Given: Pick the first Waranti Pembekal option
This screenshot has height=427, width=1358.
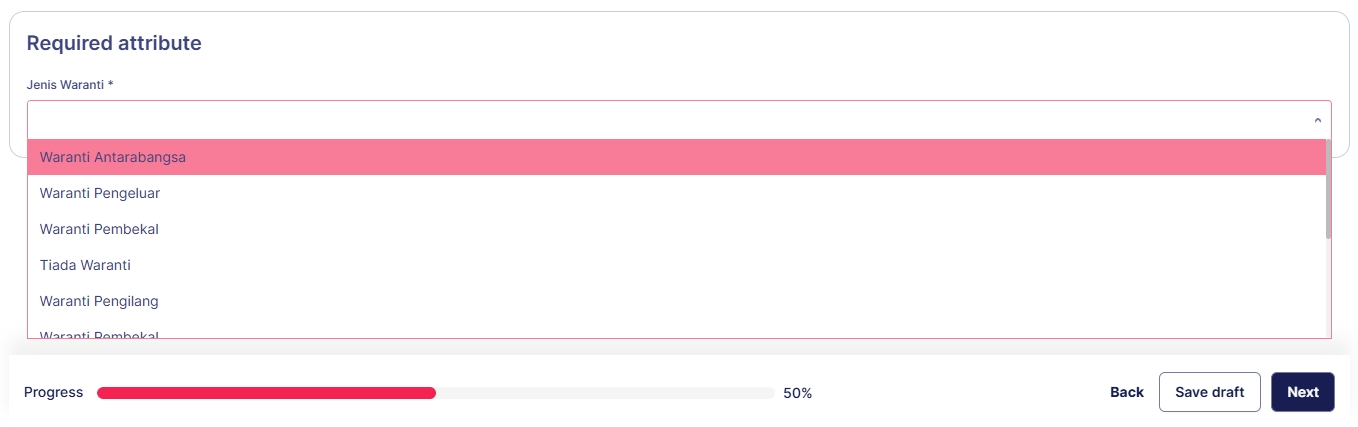Looking at the screenshot, I should 99,229.
